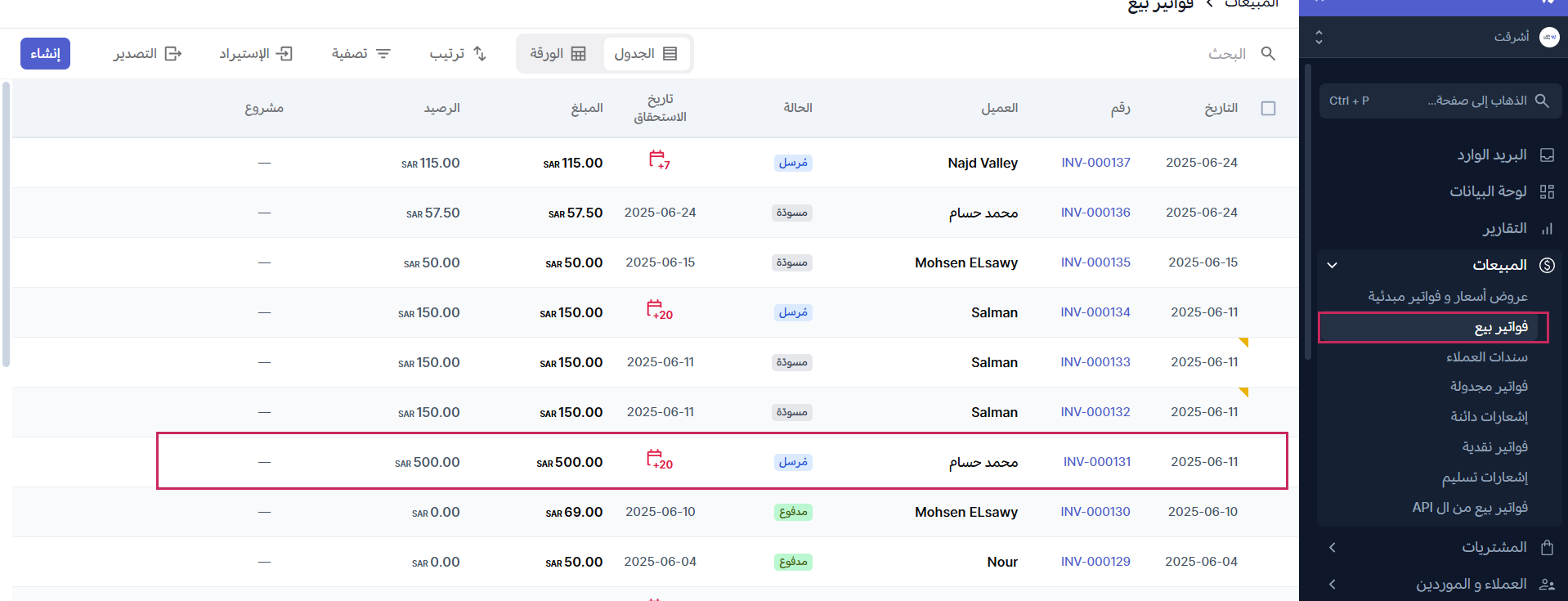The image size is (1568, 601).
Task: Click the go-to-page search field
Action: [x=1439, y=101]
